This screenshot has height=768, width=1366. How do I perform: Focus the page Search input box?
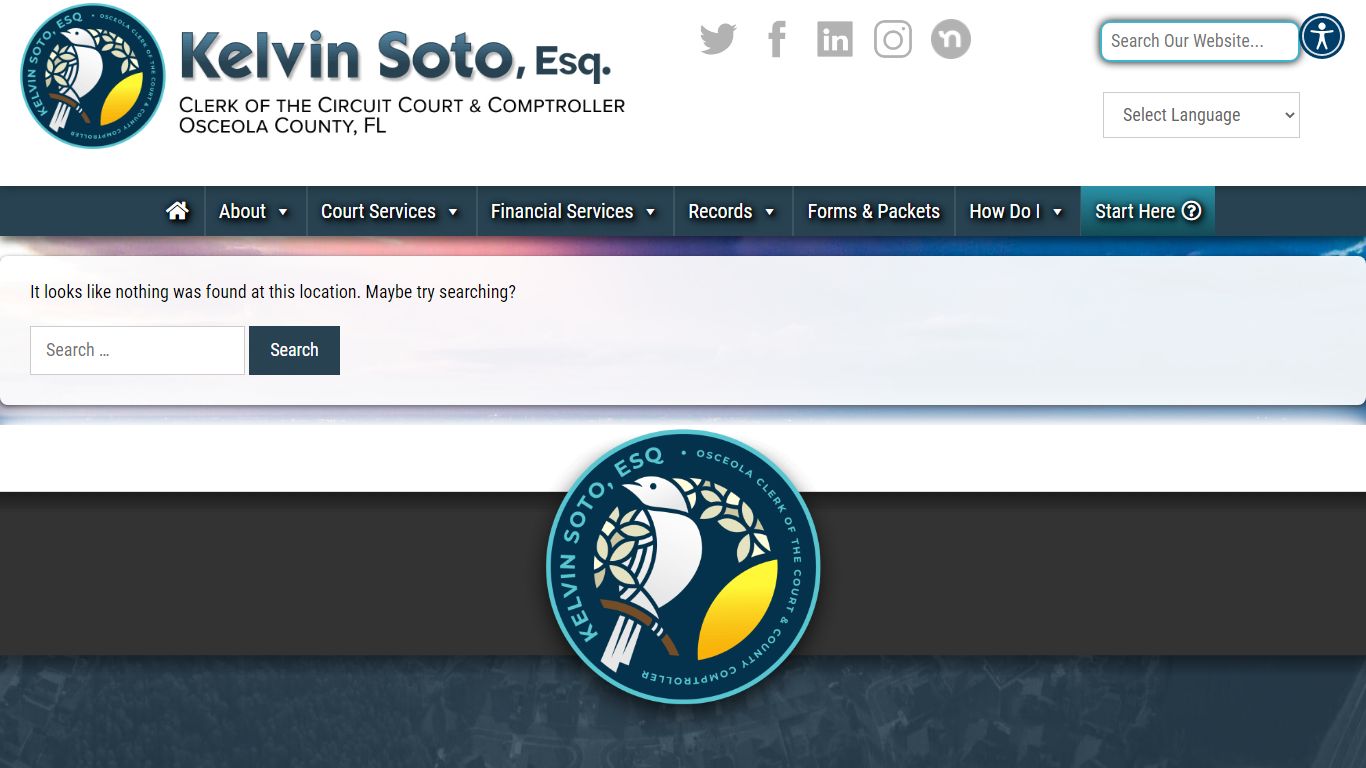[137, 350]
